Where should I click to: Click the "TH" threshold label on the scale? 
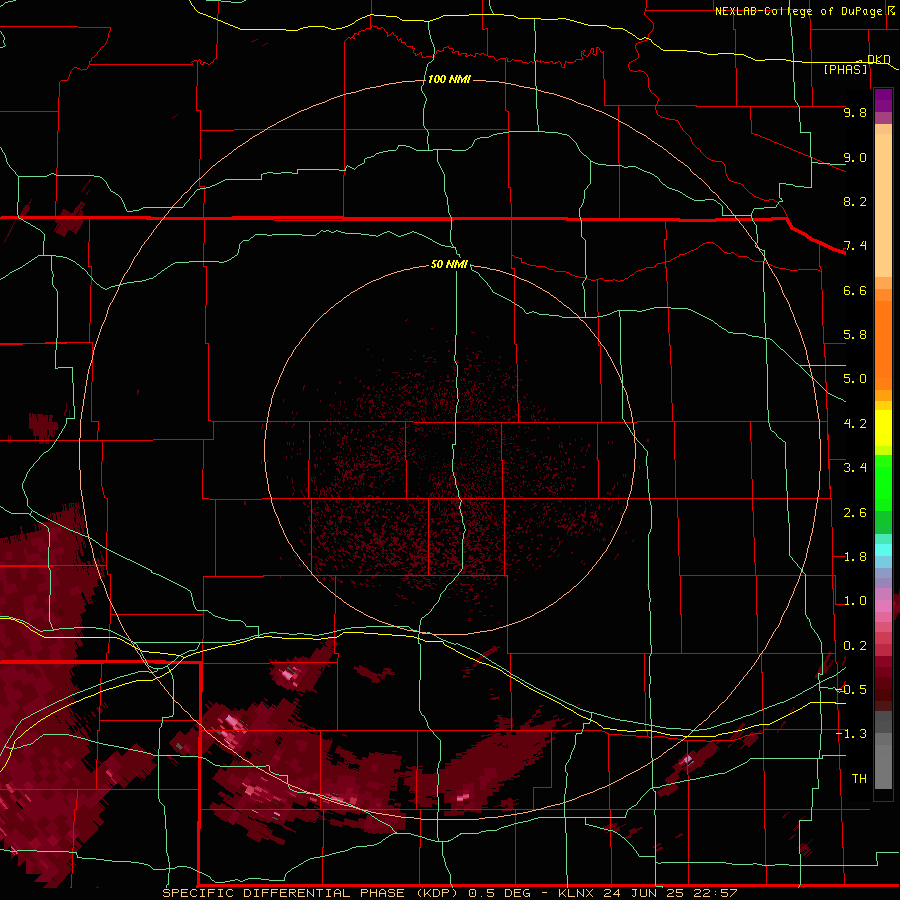tap(859, 779)
